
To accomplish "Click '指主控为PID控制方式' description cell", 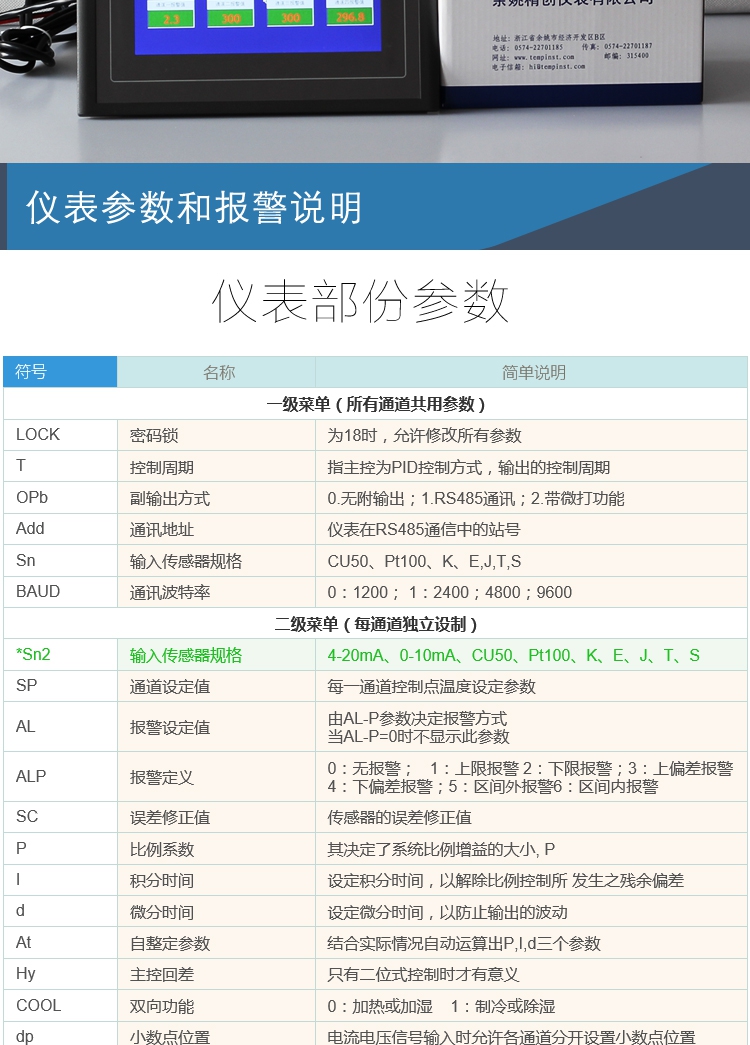I will [x=531, y=467].
